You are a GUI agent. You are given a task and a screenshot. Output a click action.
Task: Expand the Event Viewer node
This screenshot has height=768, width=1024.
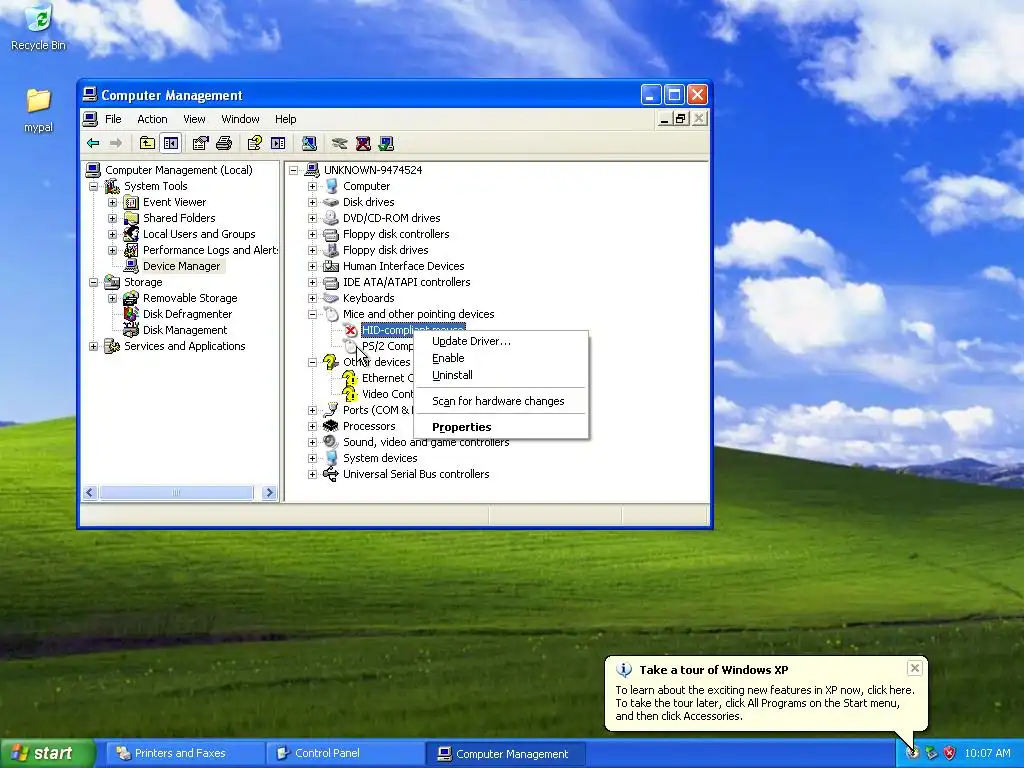click(x=112, y=202)
